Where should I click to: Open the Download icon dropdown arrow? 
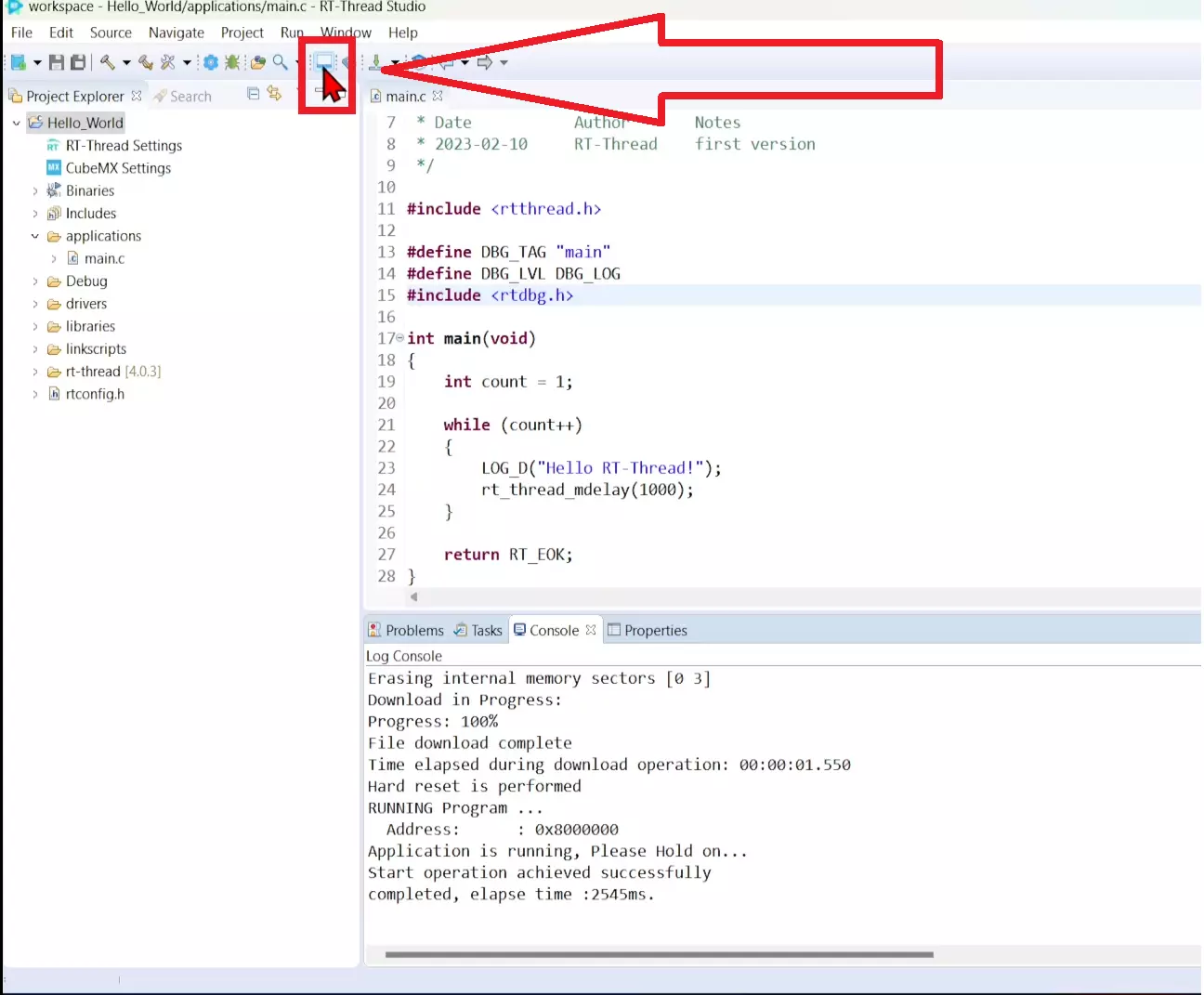(x=395, y=62)
